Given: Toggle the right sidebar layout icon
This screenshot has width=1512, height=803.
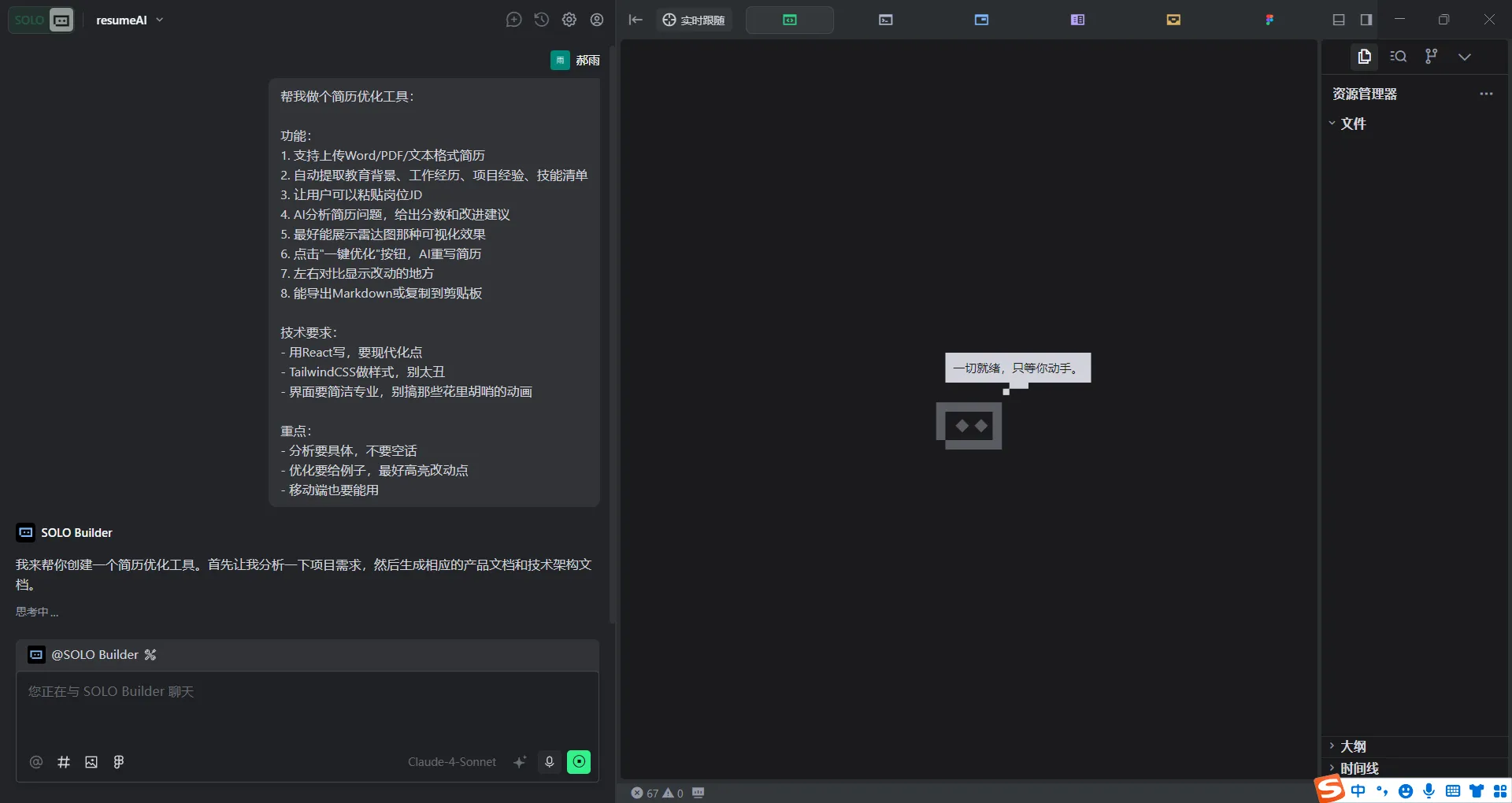Looking at the screenshot, I should click(x=1366, y=20).
